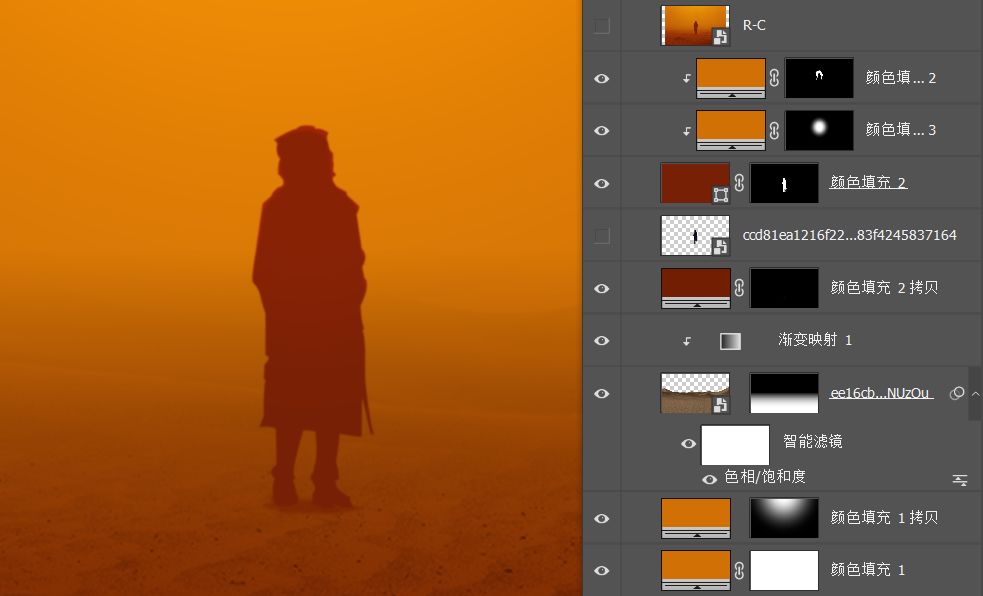Select the ccd81ea1216f22...83f4245837164 layer name
This screenshot has height=596, width=983.
click(849, 235)
